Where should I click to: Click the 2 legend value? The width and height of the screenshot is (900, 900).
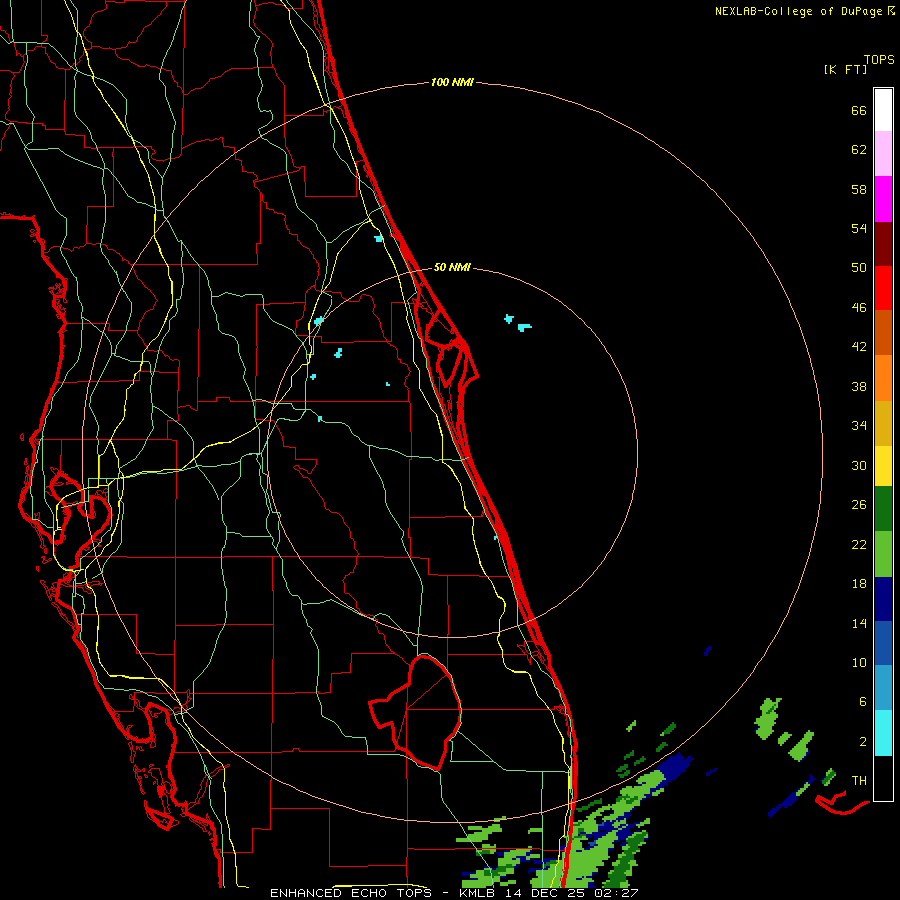862,742
